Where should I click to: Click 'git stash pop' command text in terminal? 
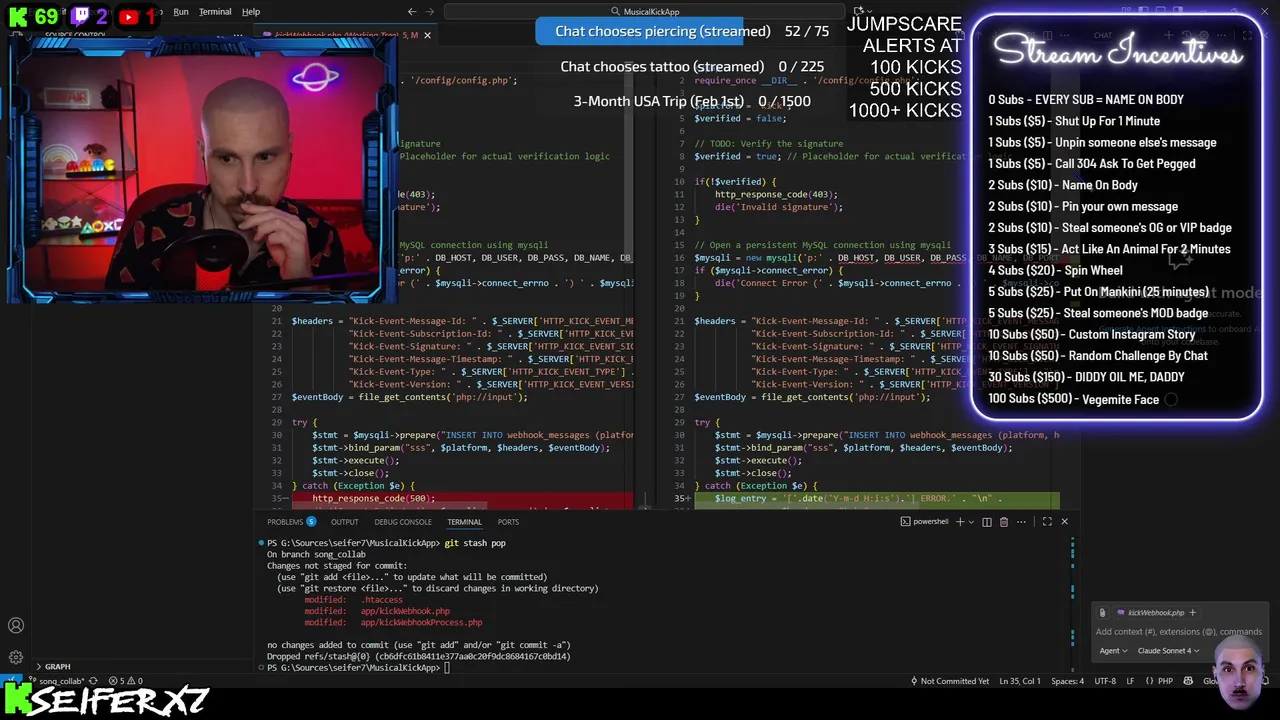tap(475, 543)
